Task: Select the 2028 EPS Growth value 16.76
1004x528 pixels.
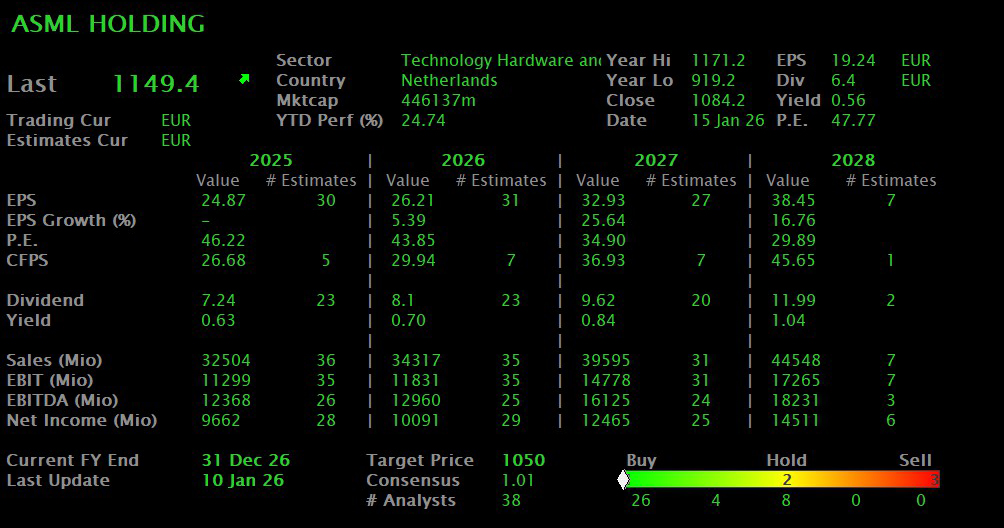Action: point(793,220)
